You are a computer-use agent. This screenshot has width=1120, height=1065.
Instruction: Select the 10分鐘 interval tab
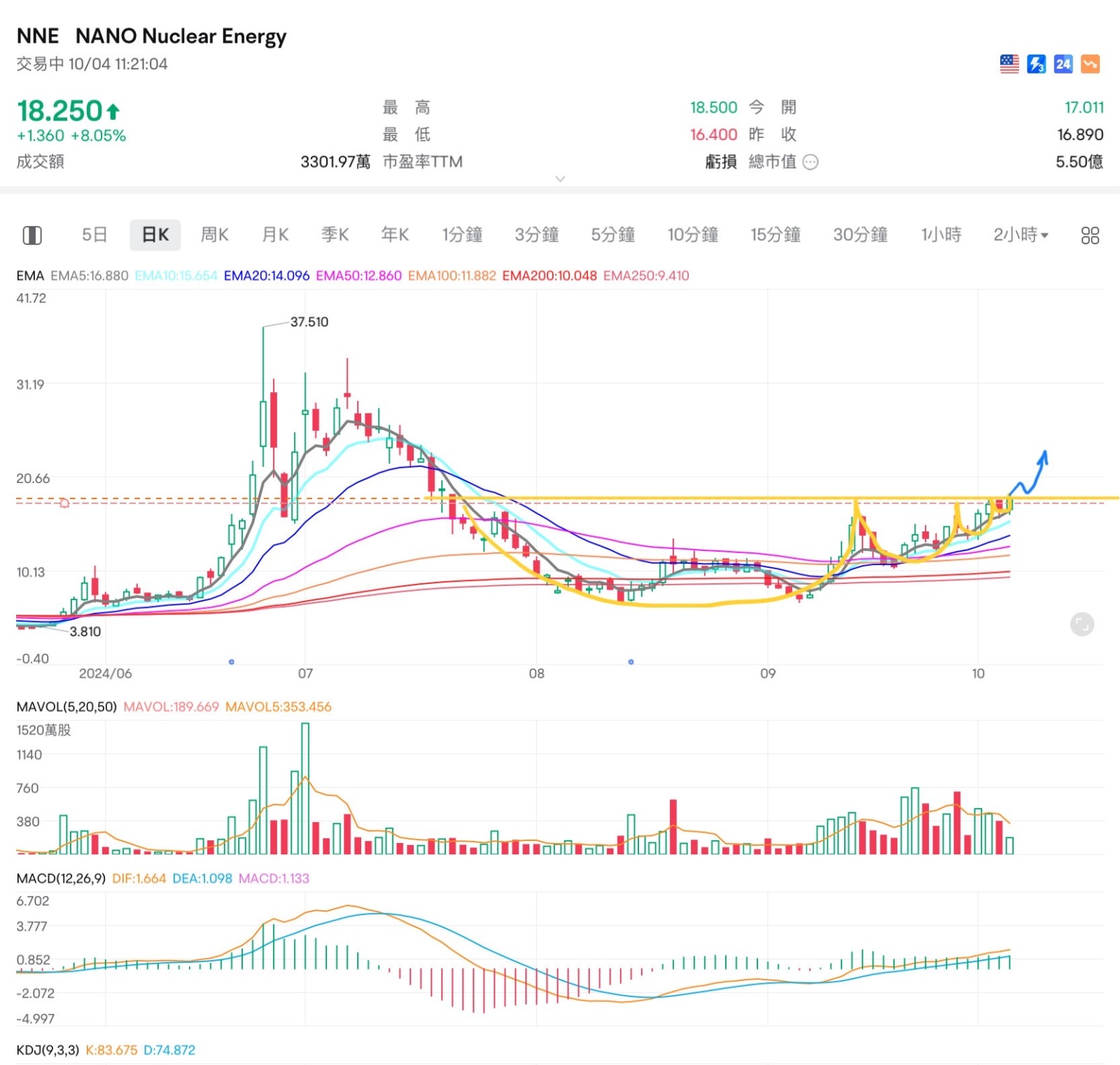pos(693,235)
